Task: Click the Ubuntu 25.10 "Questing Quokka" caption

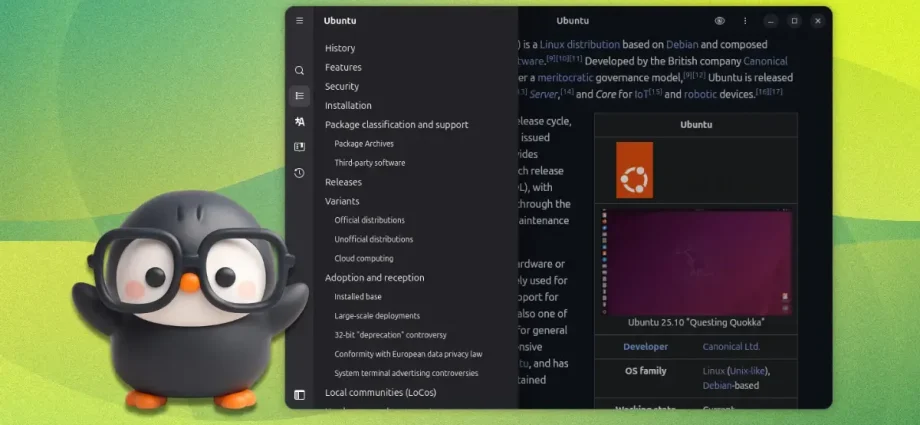Action: 696,322
